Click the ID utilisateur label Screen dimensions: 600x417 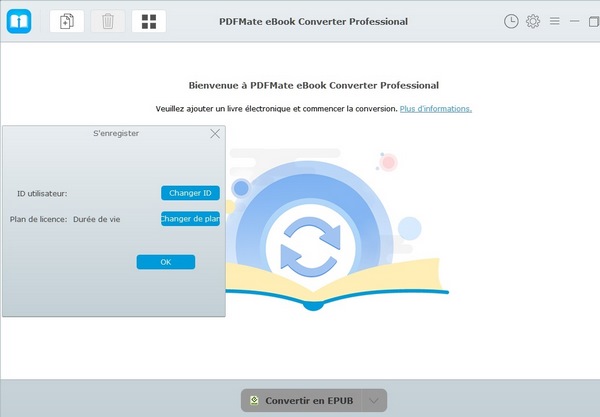42,194
